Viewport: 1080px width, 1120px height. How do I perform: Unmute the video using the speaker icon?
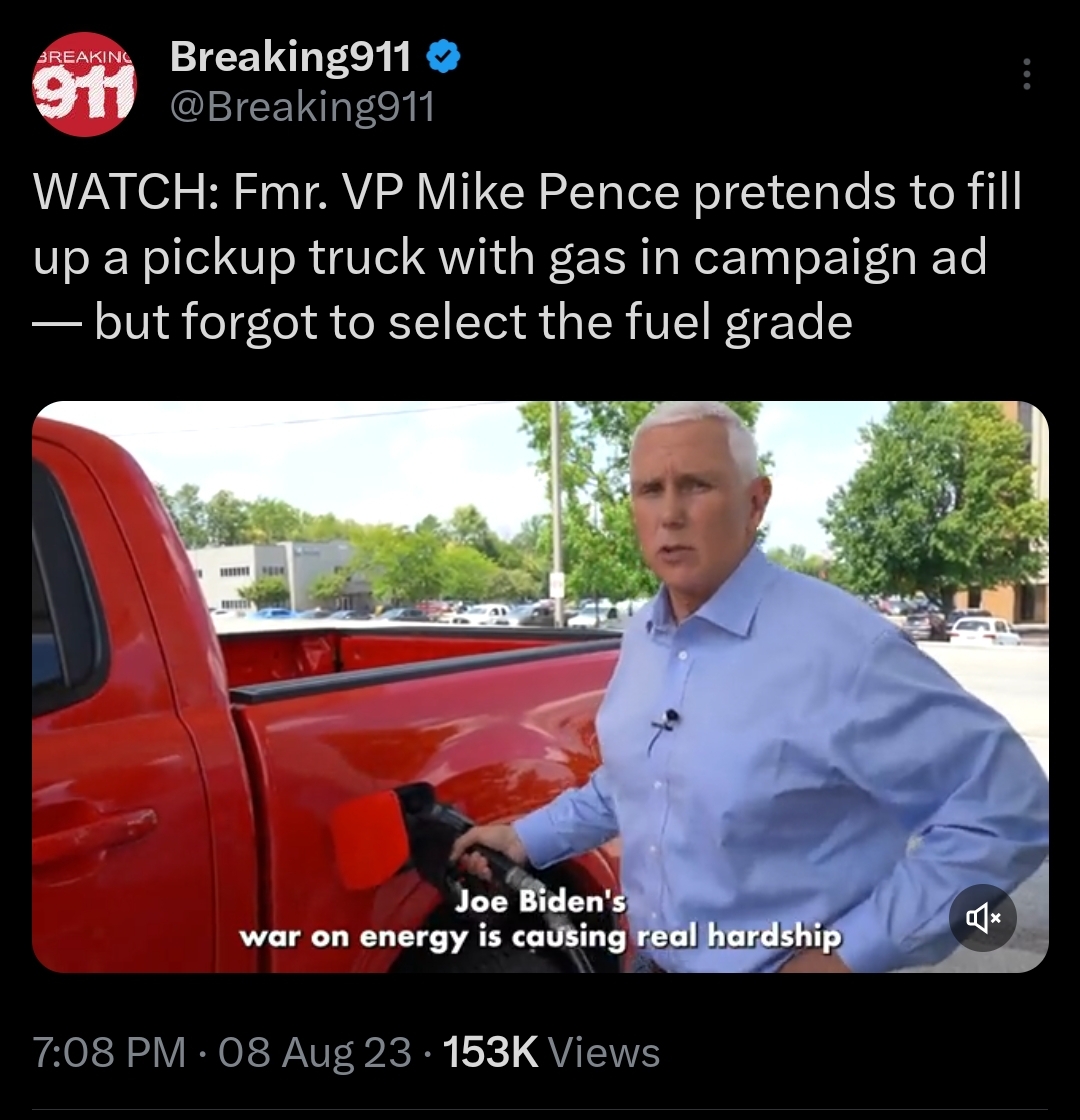click(x=983, y=918)
